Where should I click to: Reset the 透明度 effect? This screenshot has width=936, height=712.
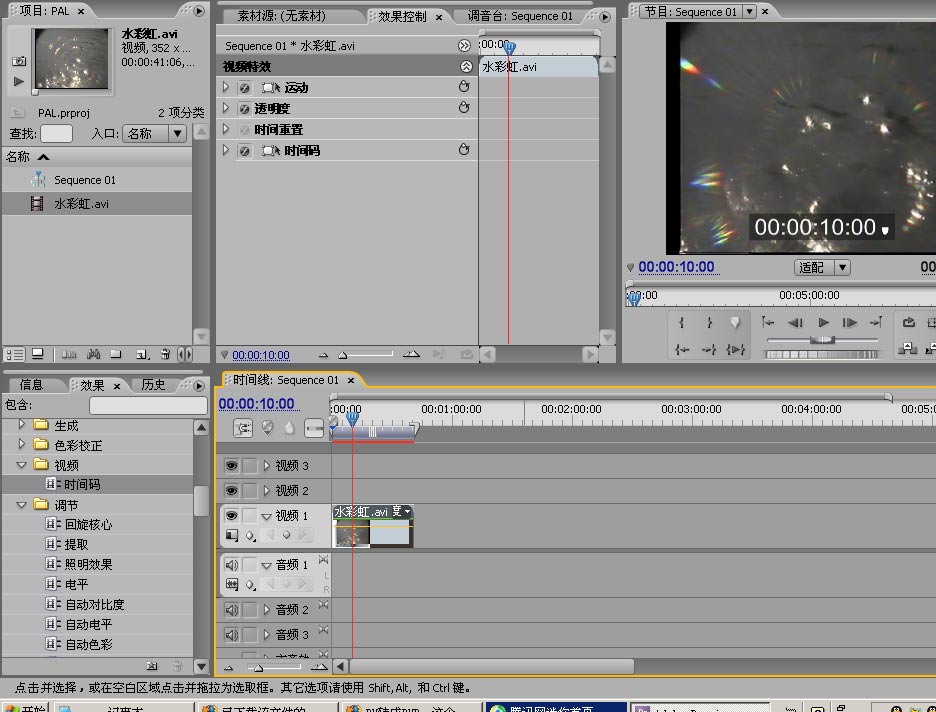[x=464, y=108]
